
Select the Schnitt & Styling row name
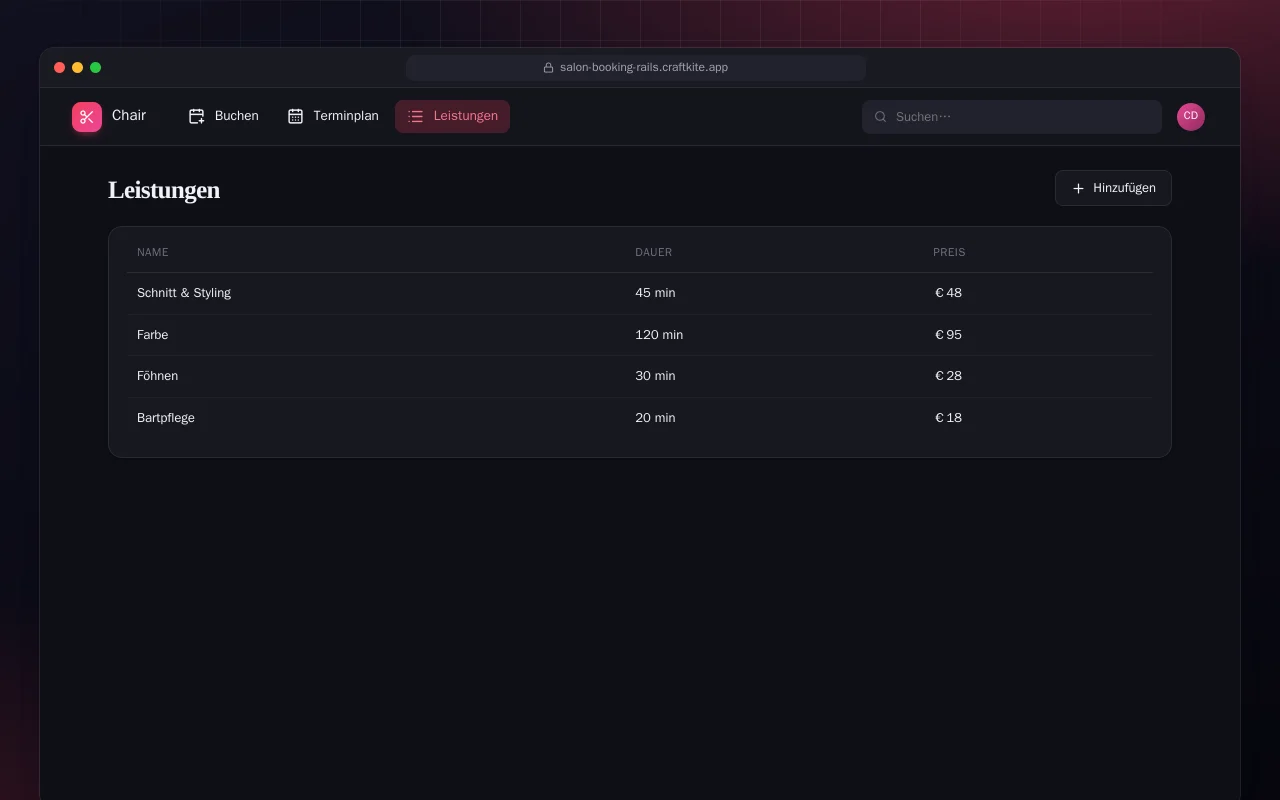[184, 293]
